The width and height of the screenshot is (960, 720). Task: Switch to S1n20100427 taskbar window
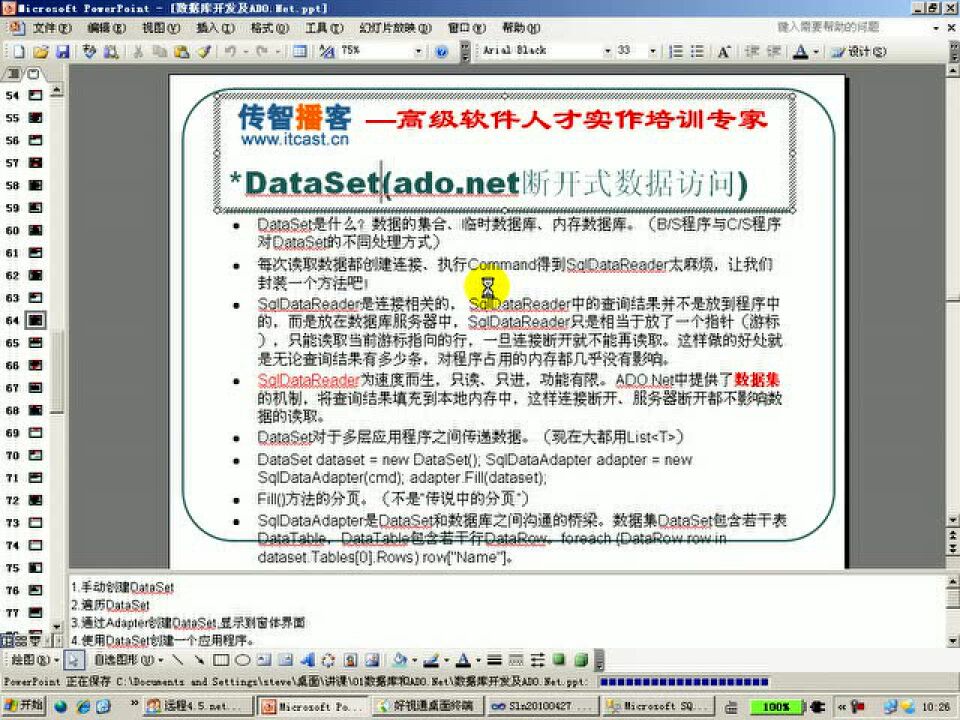coord(542,706)
